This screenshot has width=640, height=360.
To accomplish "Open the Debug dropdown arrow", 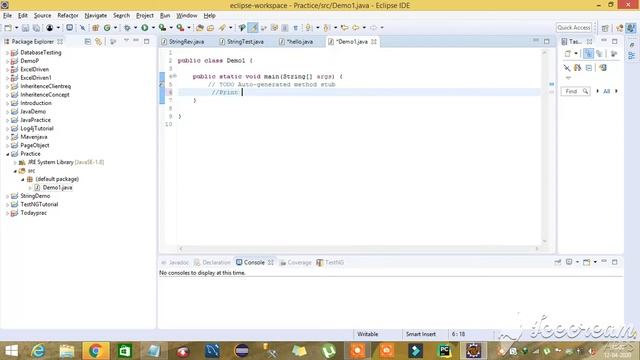I will [x=136, y=28].
